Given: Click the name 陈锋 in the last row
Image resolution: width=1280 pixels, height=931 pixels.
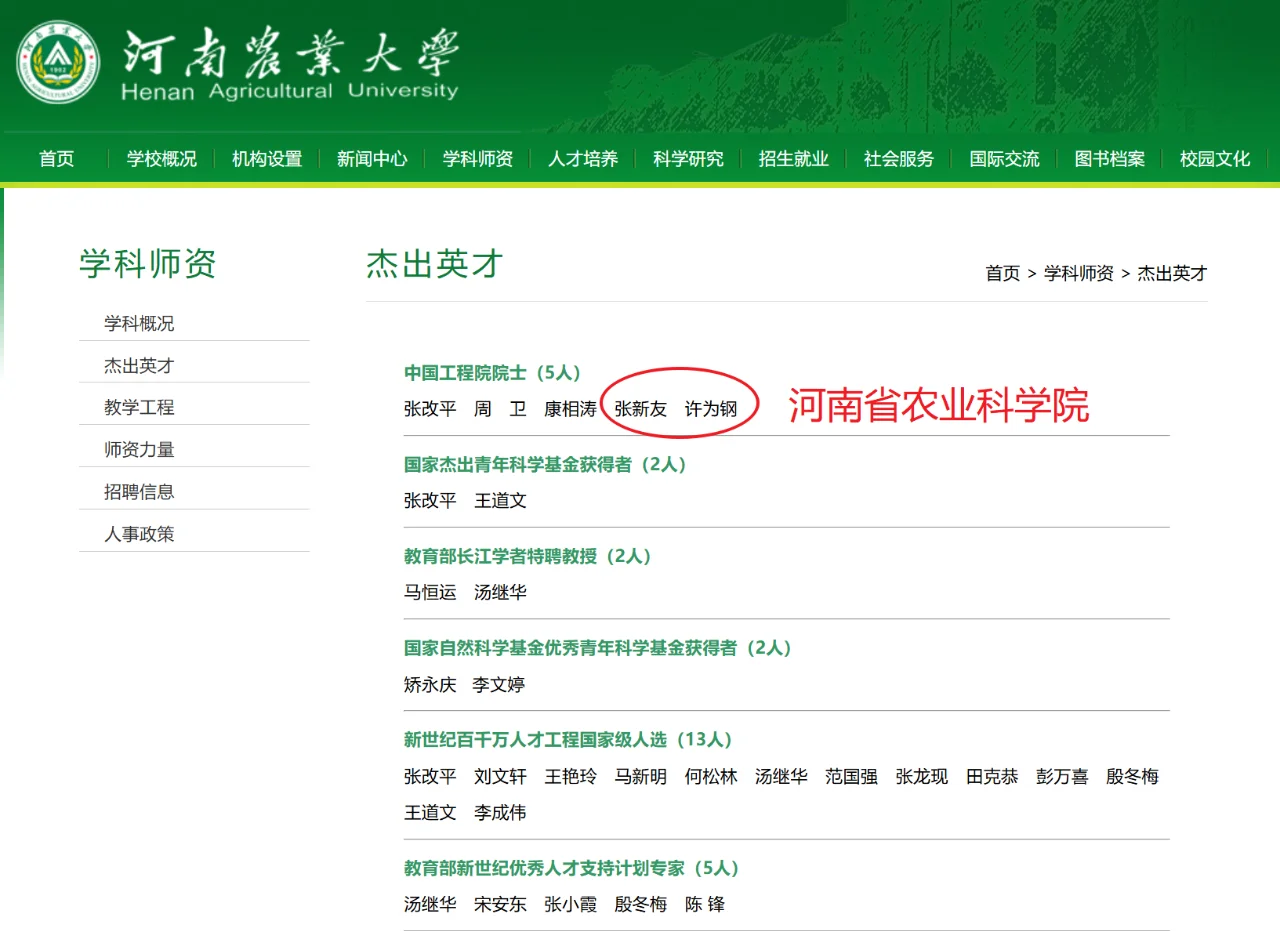Looking at the screenshot, I should (705, 905).
